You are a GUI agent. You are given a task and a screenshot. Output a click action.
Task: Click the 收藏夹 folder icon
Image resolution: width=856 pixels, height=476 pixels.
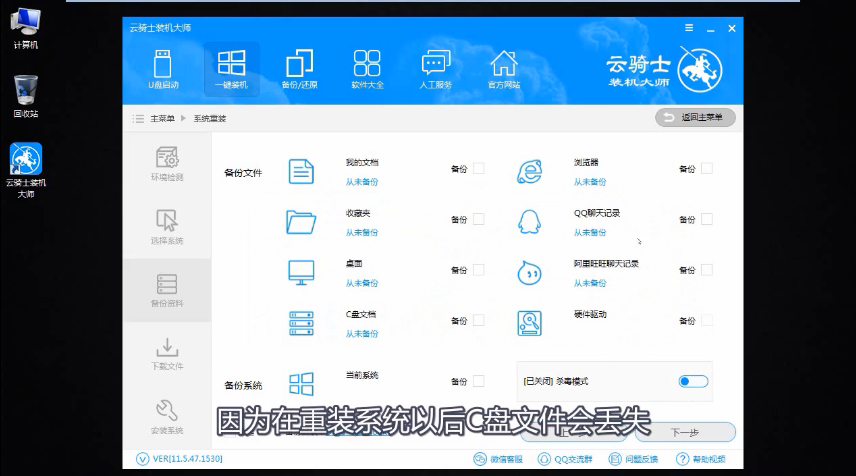(x=301, y=222)
